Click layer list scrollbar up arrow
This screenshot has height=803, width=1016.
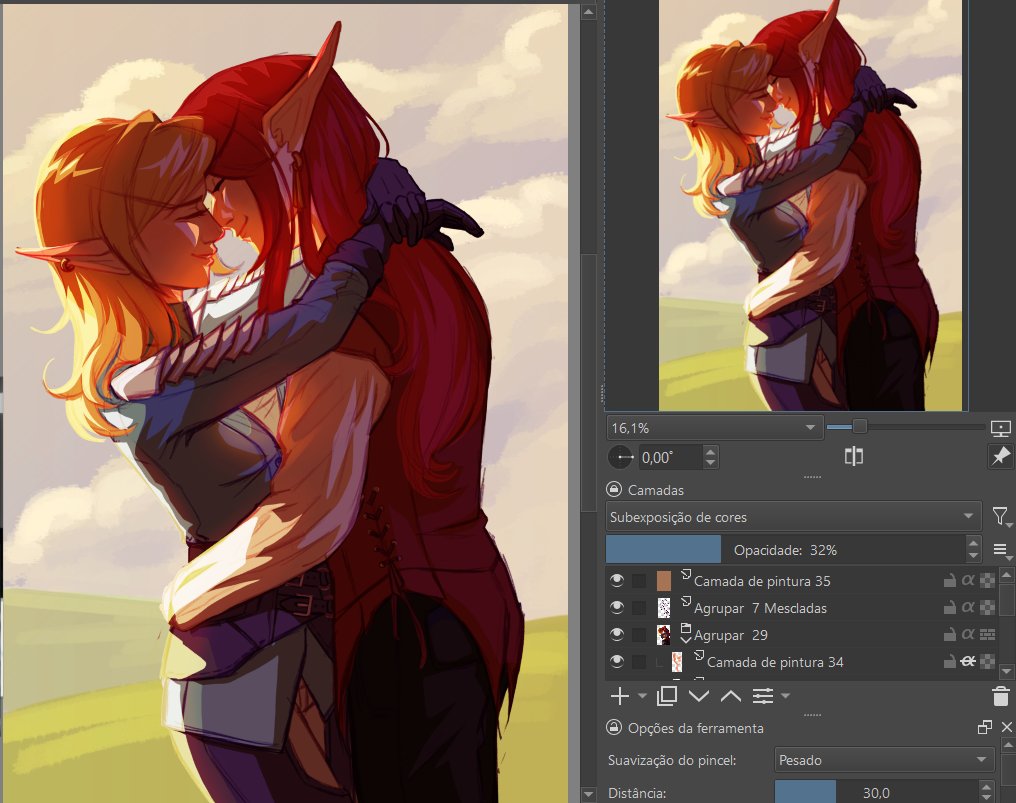click(x=1006, y=575)
